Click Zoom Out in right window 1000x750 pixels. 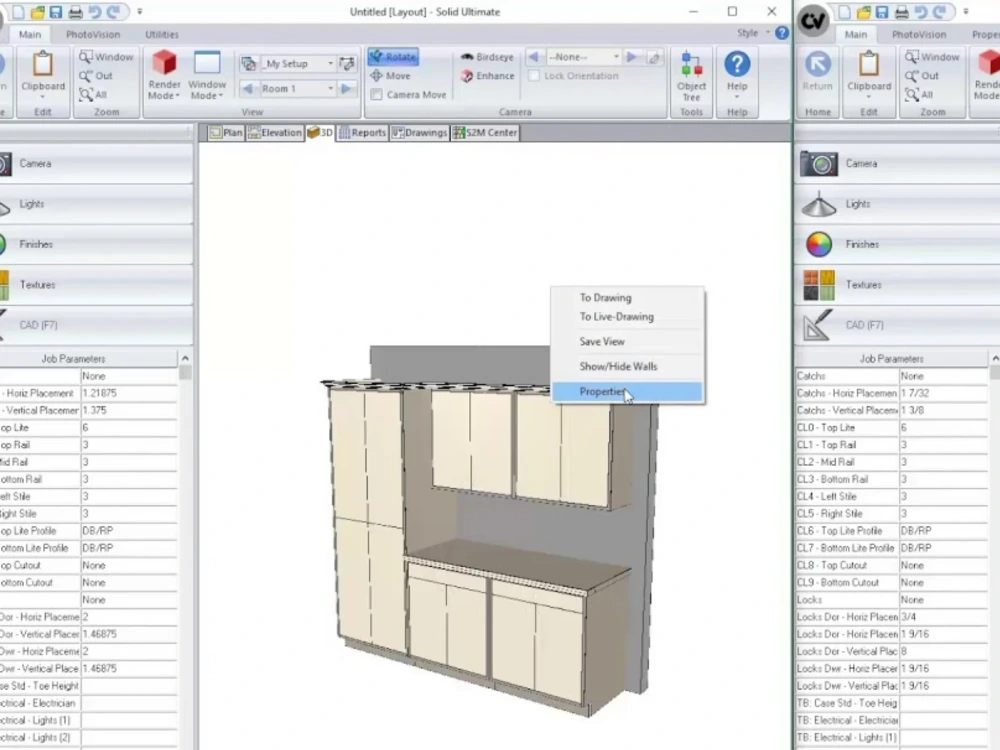coord(922,76)
